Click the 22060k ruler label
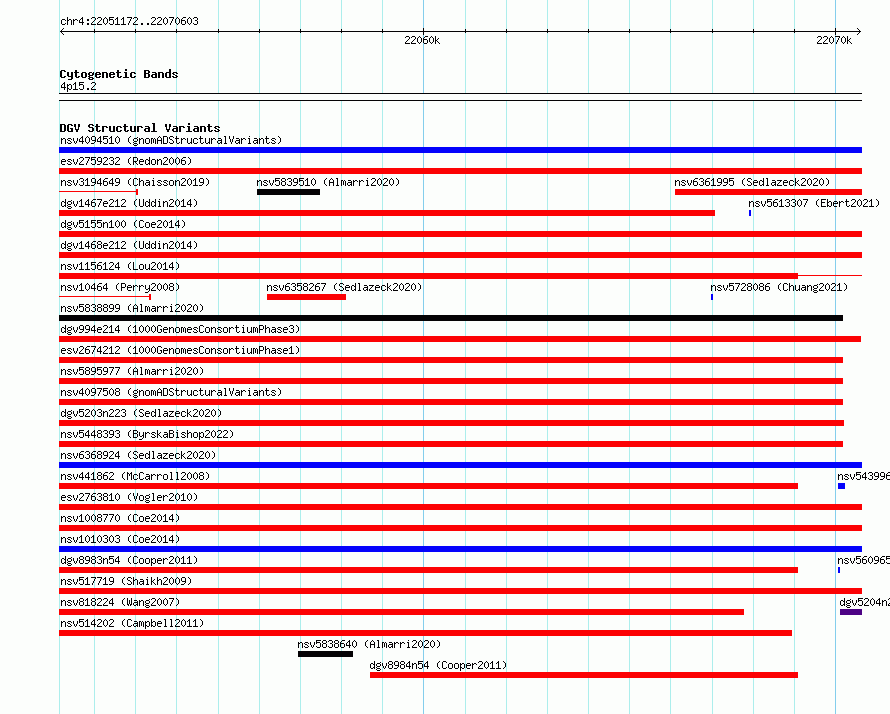The width and height of the screenshot is (890, 714). tap(422, 40)
